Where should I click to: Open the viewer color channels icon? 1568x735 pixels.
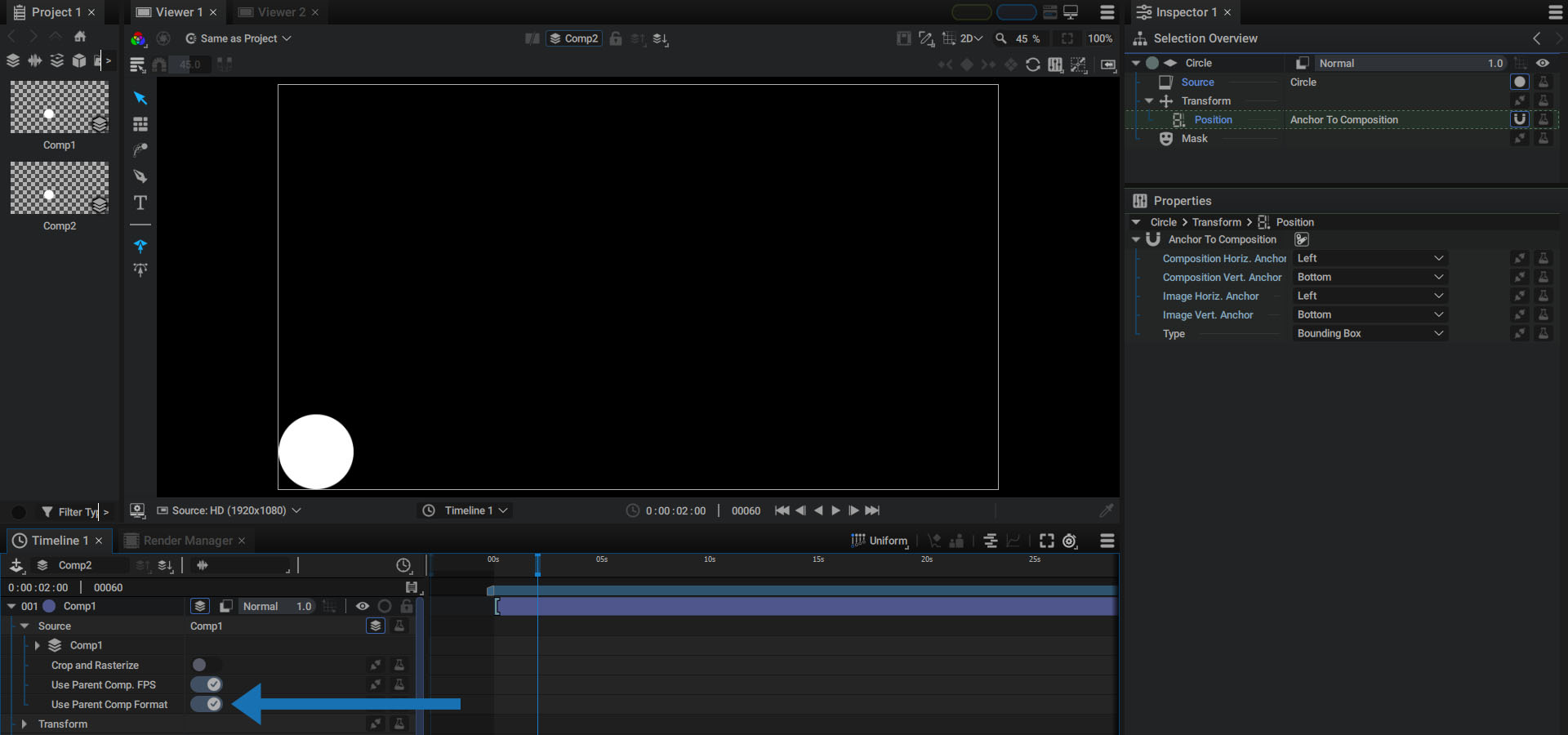click(139, 38)
